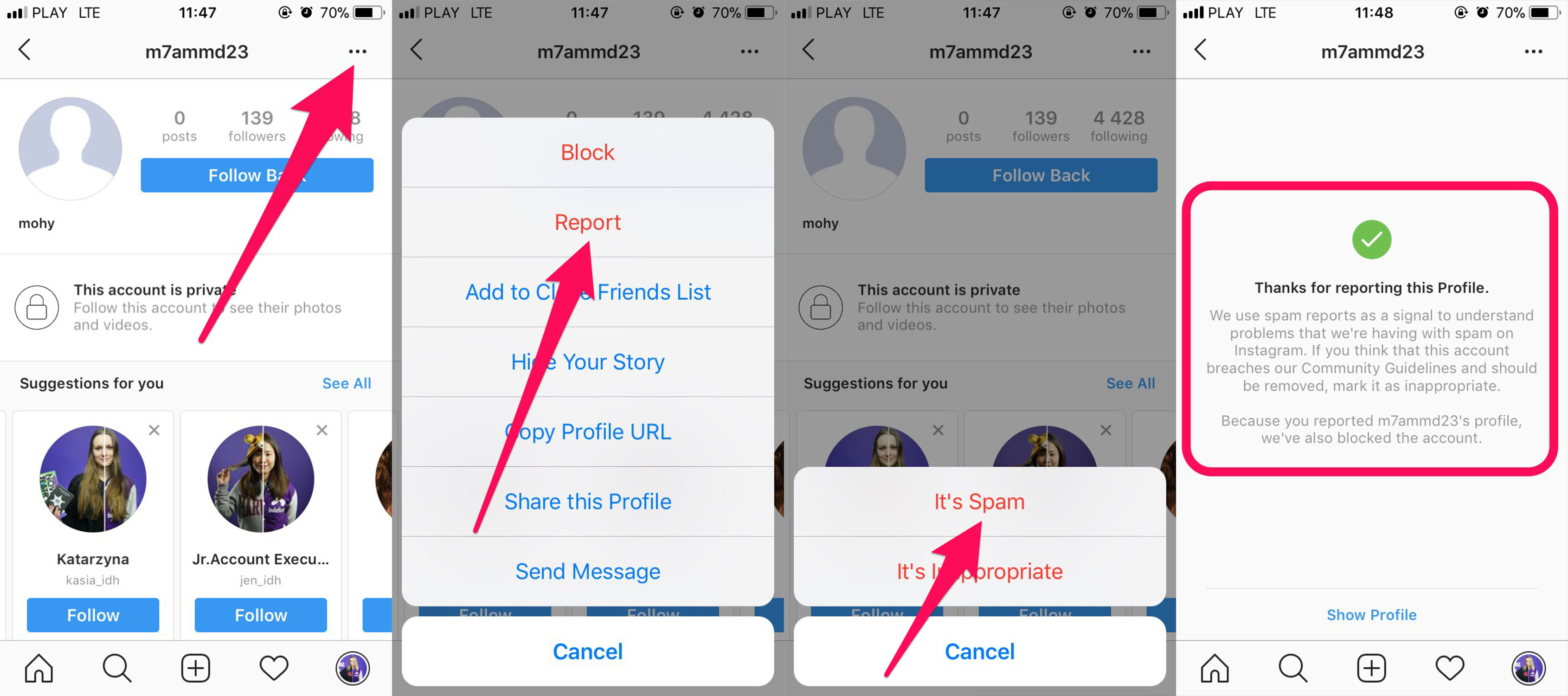1568x696 pixels.
Task: Select 'Report' from profile options menu
Action: point(588,222)
